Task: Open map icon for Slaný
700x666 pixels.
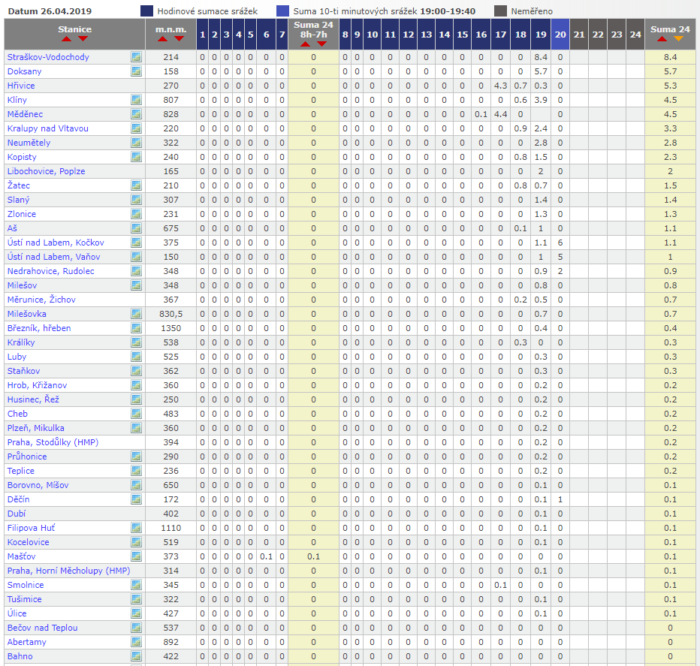Action: (136, 200)
